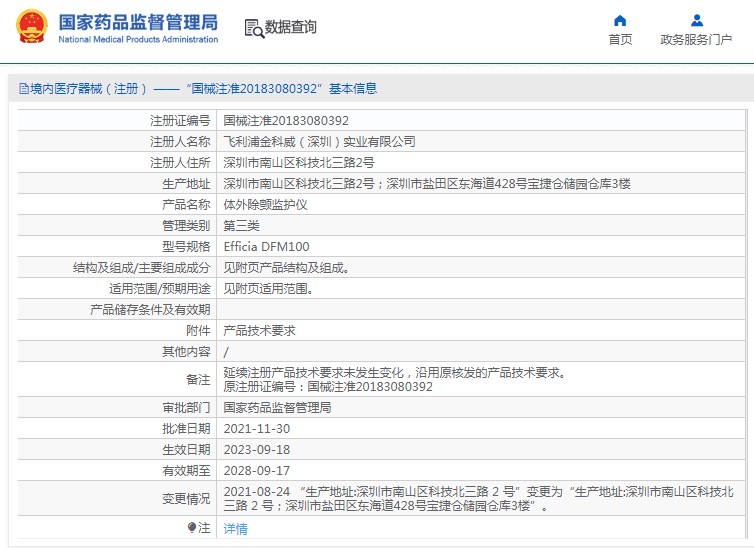This screenshot has width=754, height=549.
Task: Click the 注册人名称 row label
Action: pos(180,142)
